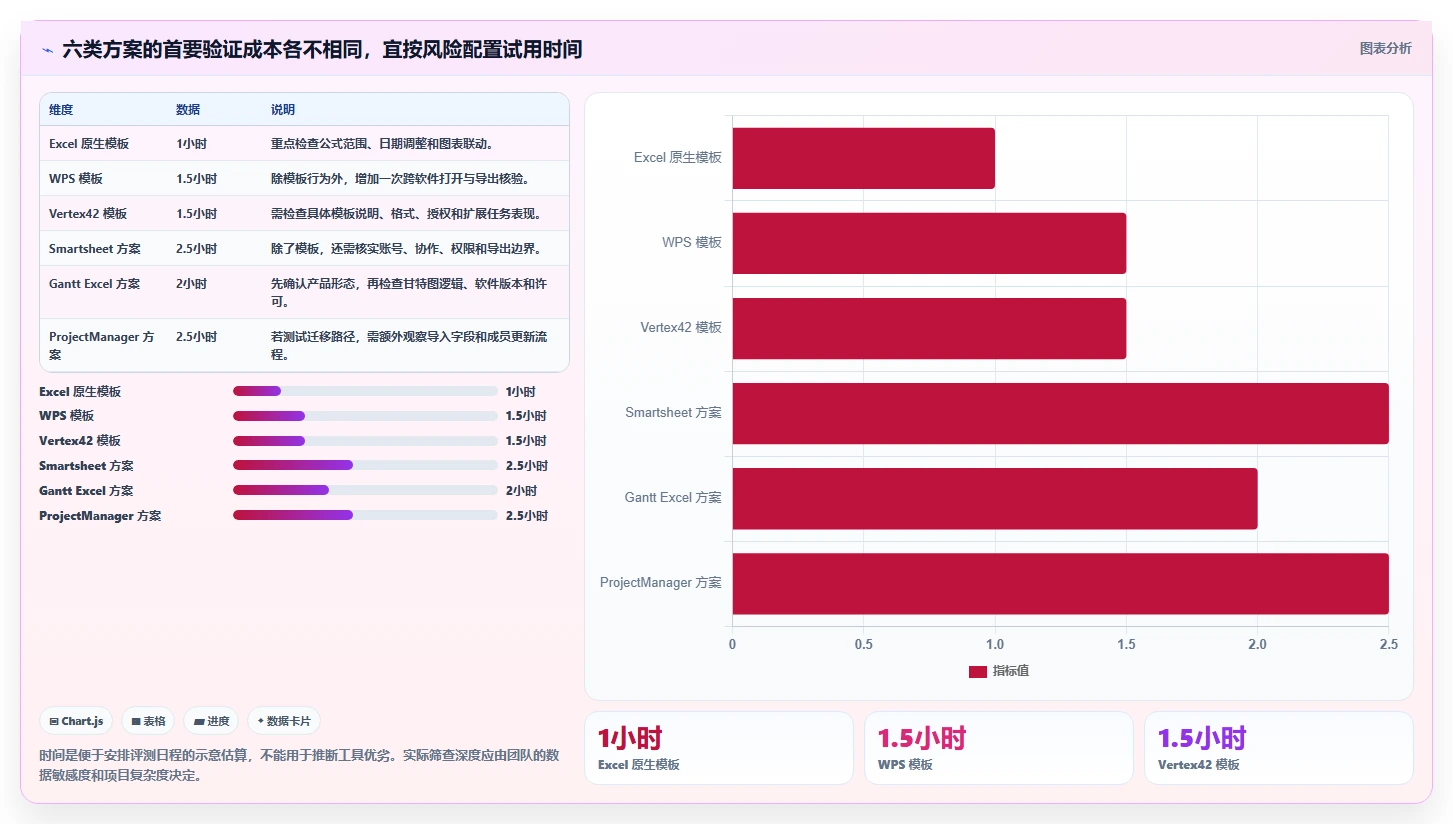The height and width of the screenshot is (824, 1453).
Task: Click the 说明 column header
Action: click(x=283, y=110)
